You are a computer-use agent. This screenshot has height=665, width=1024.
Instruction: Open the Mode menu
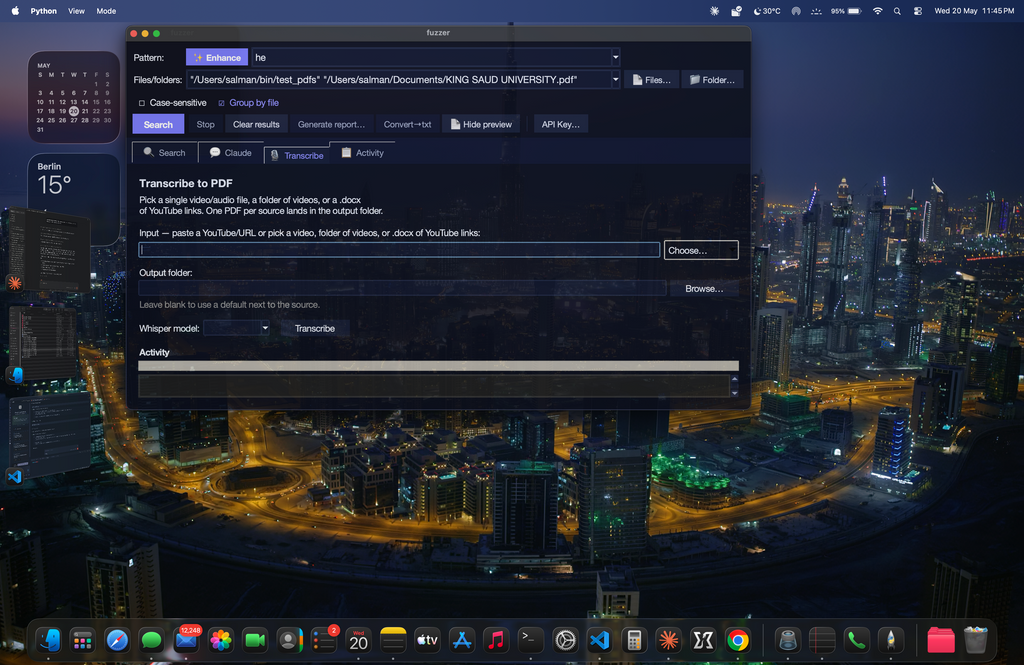coord(106,11)
